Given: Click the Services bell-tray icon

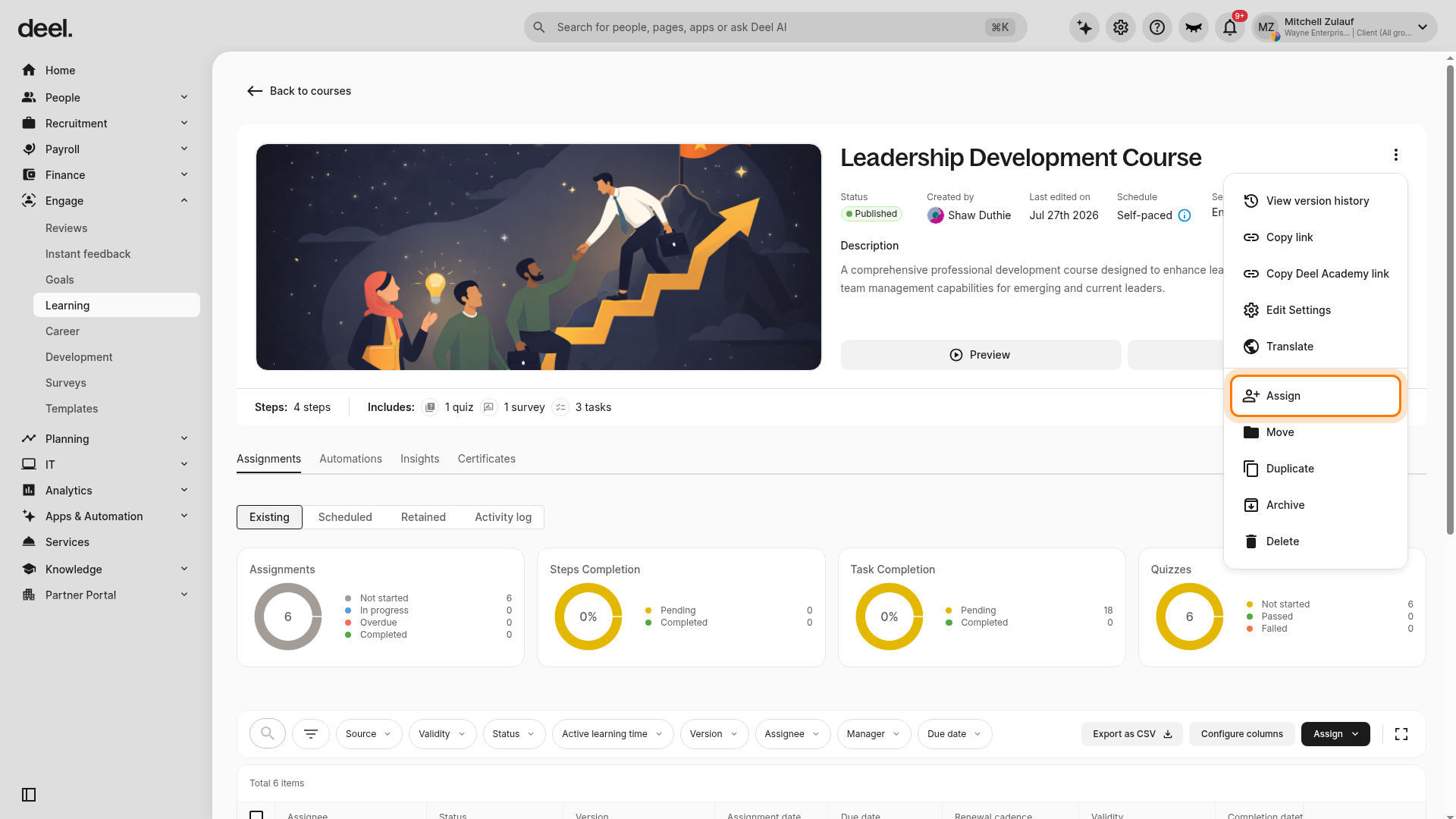Looking at the screenshot, I should [29, 541].
